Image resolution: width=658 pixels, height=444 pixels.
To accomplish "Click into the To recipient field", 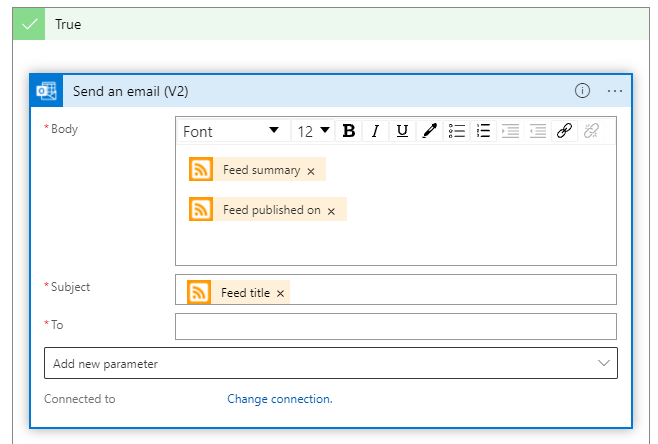I will 395,326.
